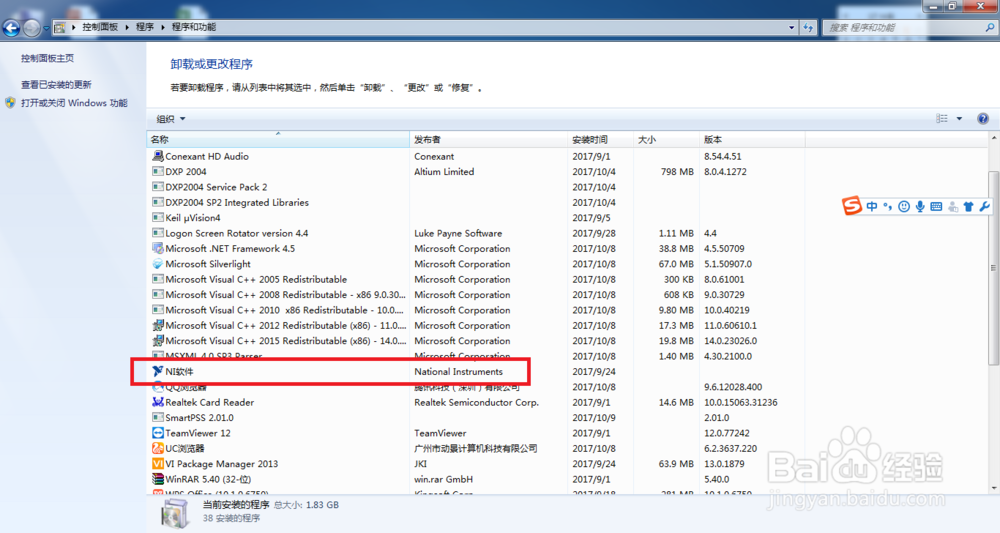
Task: Select Visual C++ 2010 x86 Redistributable icon
Action: (x=158, y=310)
